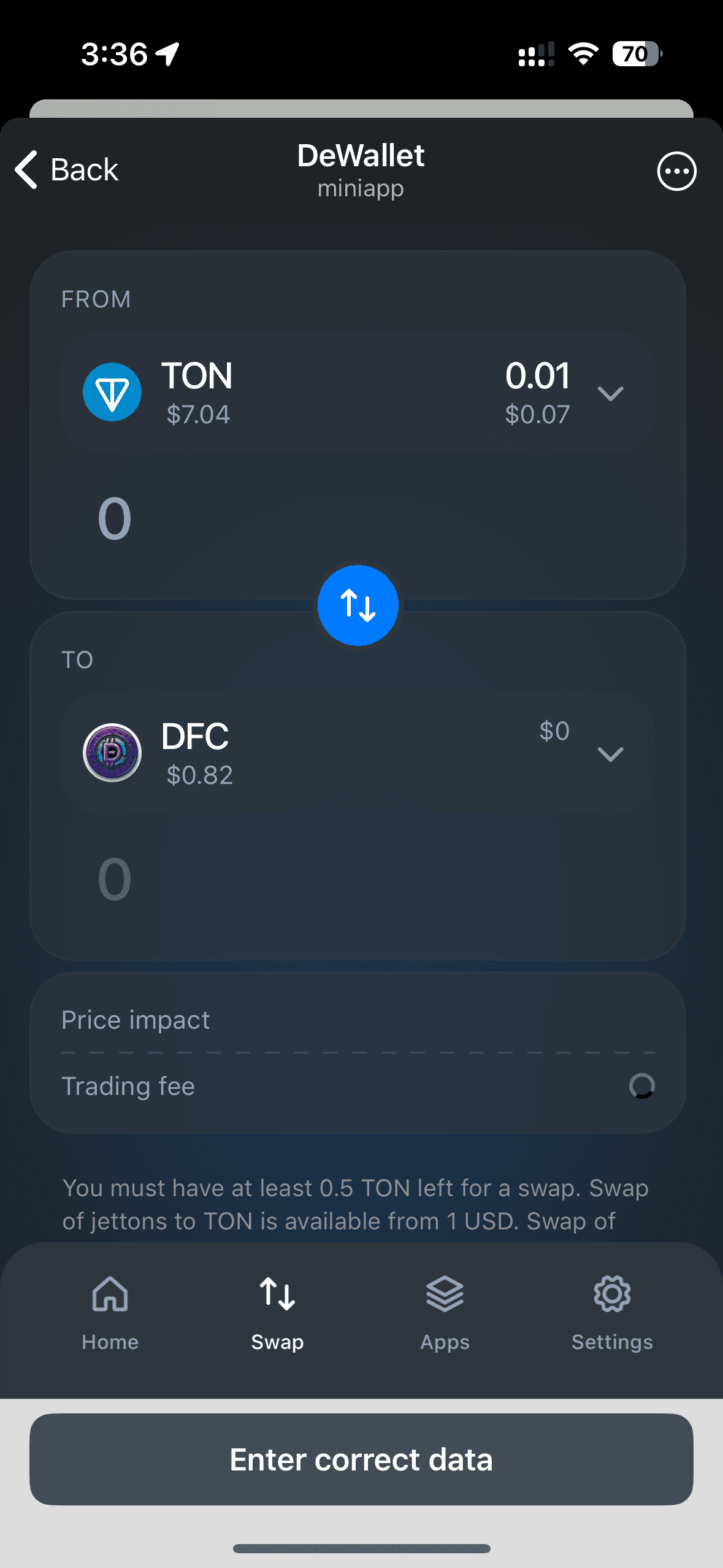Go Back to previous screen
This screenshot has width=723, height=1568.
click(66, 170)
